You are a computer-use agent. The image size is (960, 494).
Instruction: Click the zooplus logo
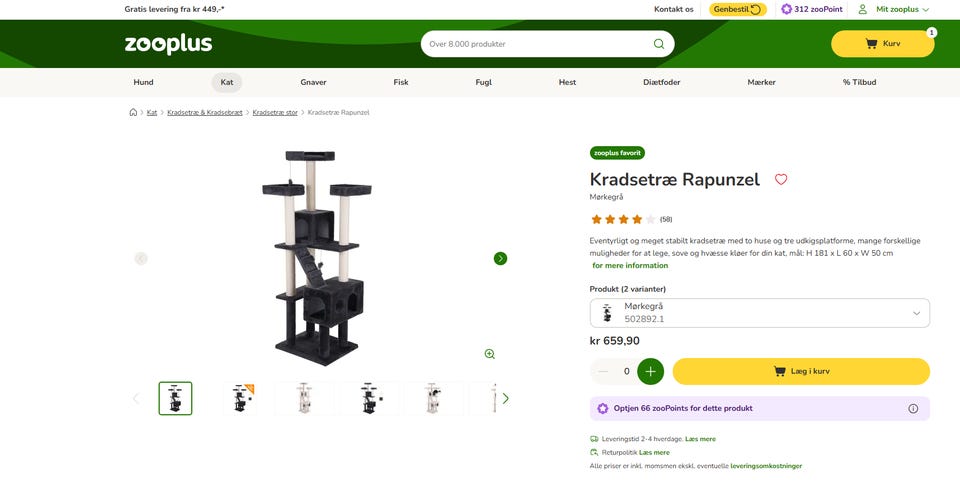coord(168,44)
